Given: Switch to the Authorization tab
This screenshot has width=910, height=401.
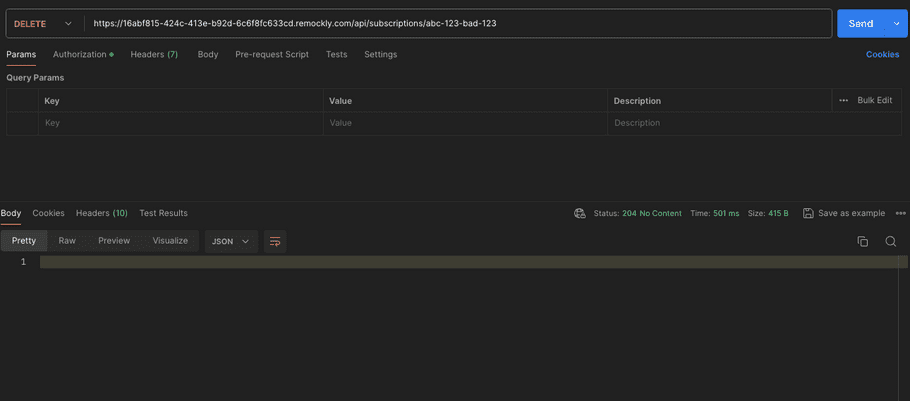Looking at the screenshot, I should tap(82, 54).
